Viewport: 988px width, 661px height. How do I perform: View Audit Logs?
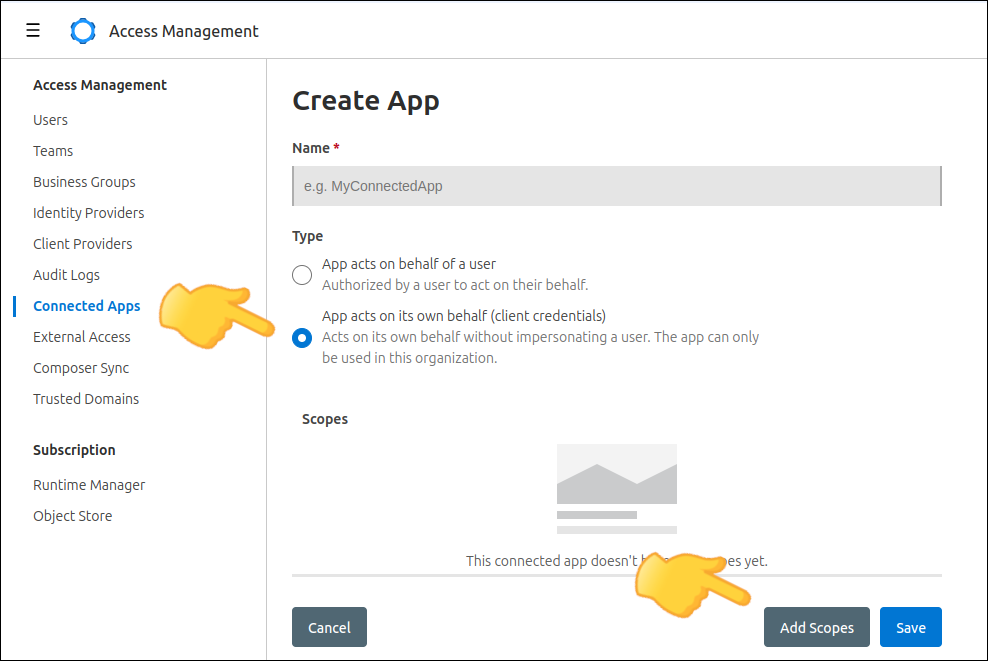pyautogui.click(x=66, y=275)
